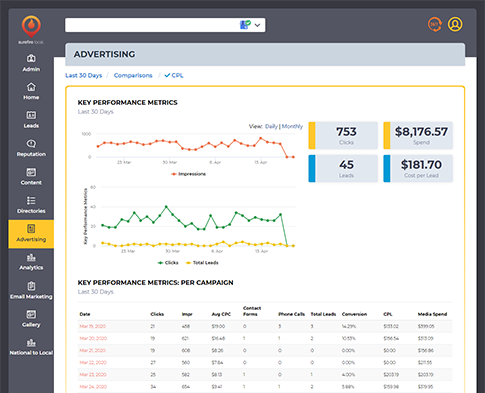Click the user profile icon
This screenshot has height=393, width=485.
point(455,24)
